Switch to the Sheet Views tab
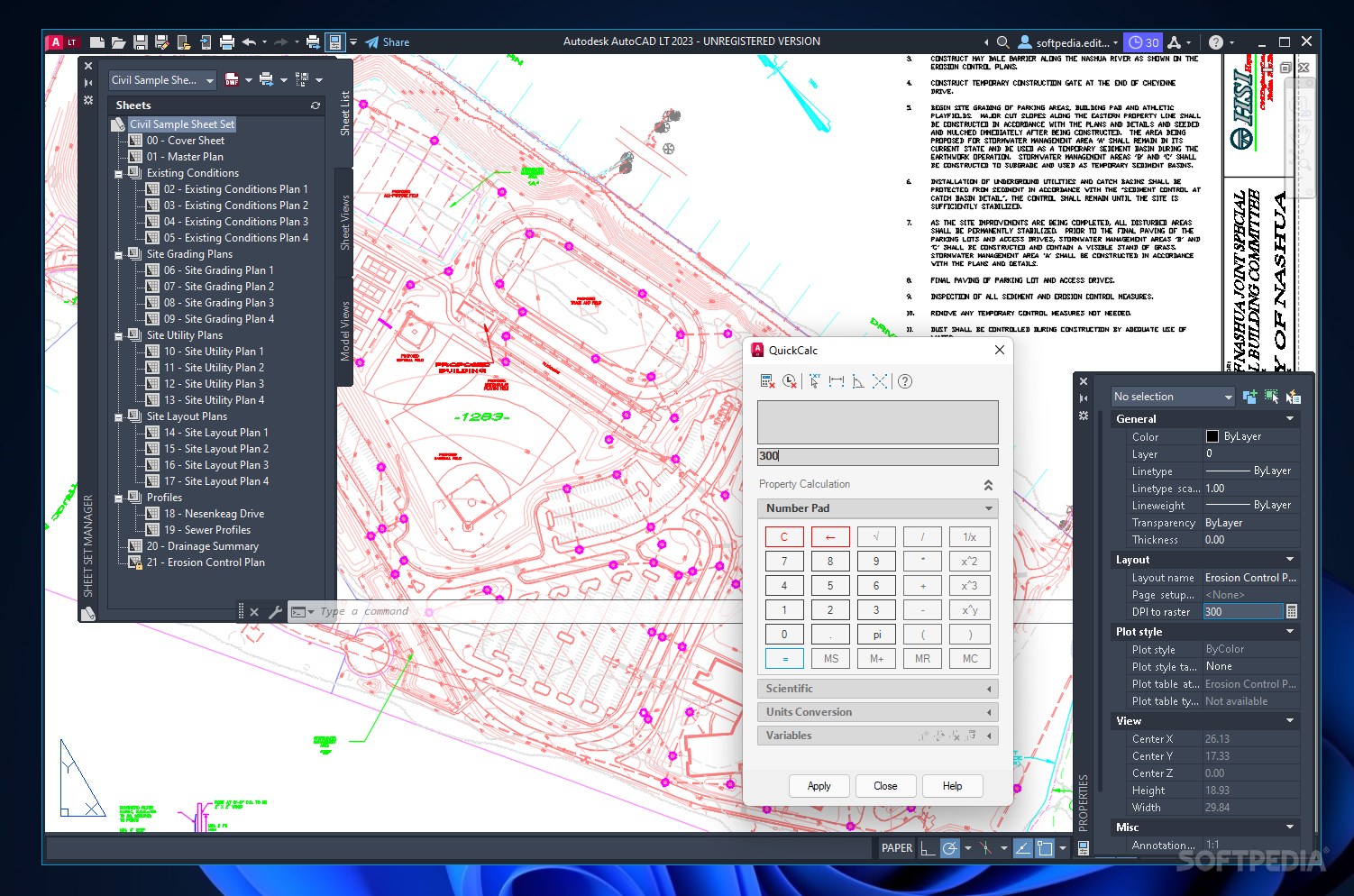Image resolution: width=1354 pixels, height=896 pixels. point(344,222)
